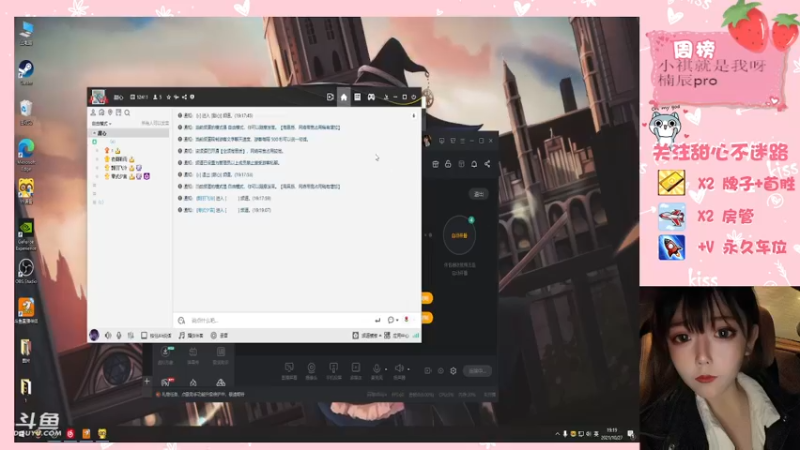Viewport: 800px width, 450px height.
Task: Open the gamepad games tab in YY
Action: (x=371, y=97)
